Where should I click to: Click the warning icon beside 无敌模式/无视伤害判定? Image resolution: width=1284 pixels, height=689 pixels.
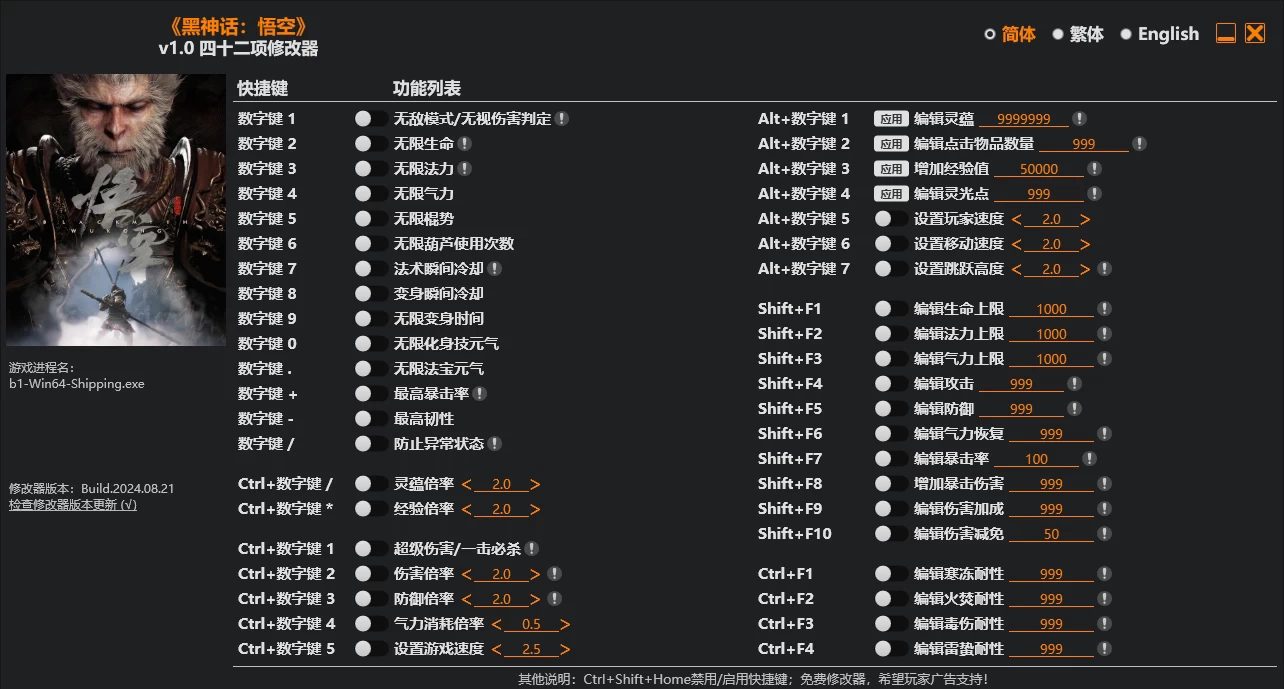coord(562,118)
